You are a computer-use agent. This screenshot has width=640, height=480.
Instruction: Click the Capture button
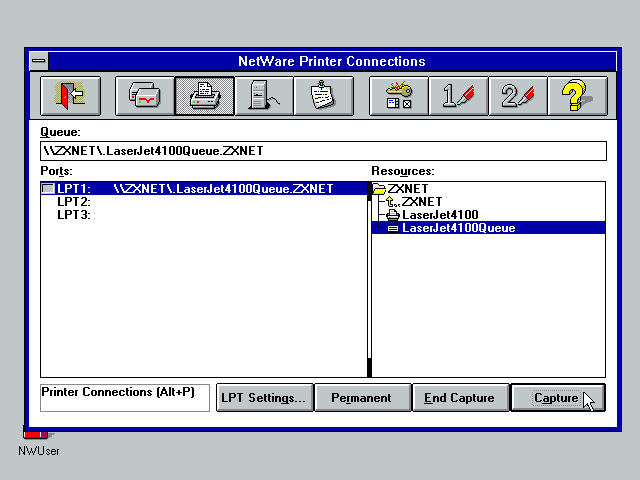click(x=558, y=398)
